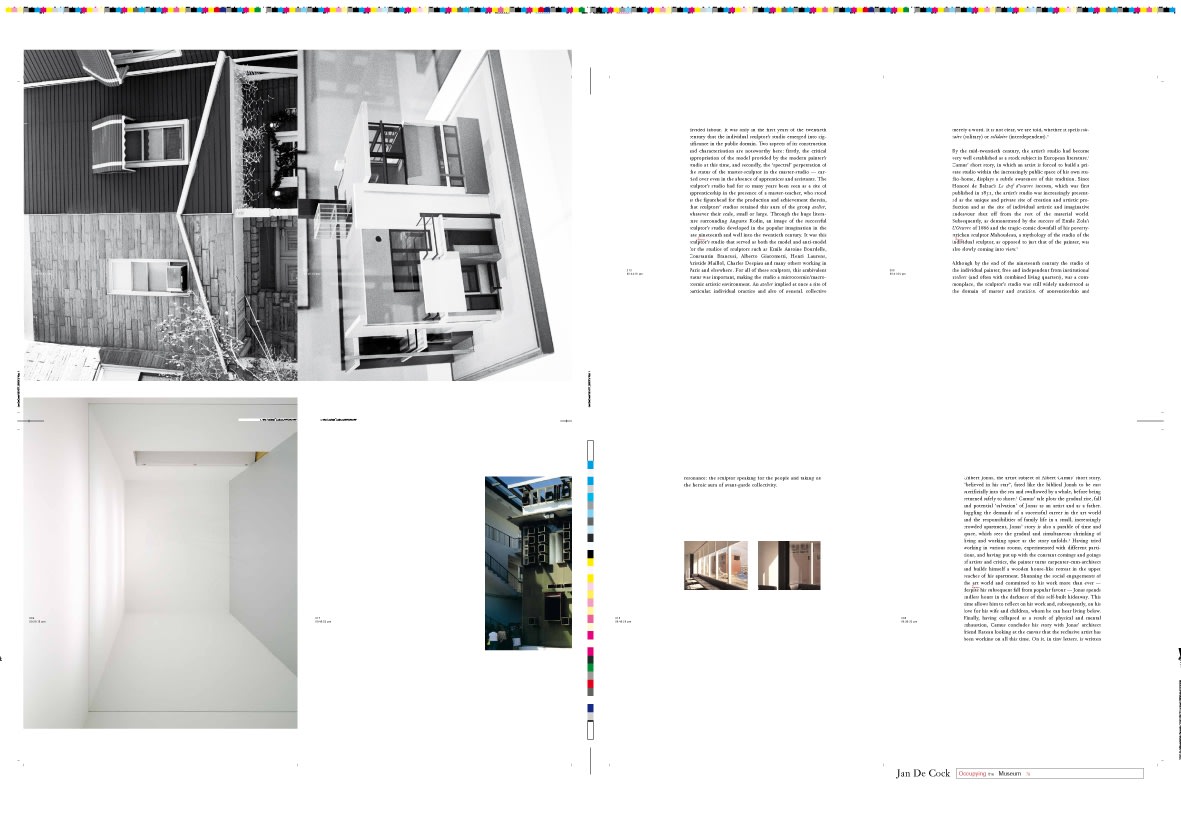Click the empty white box atop center color bar

point(590,448)
